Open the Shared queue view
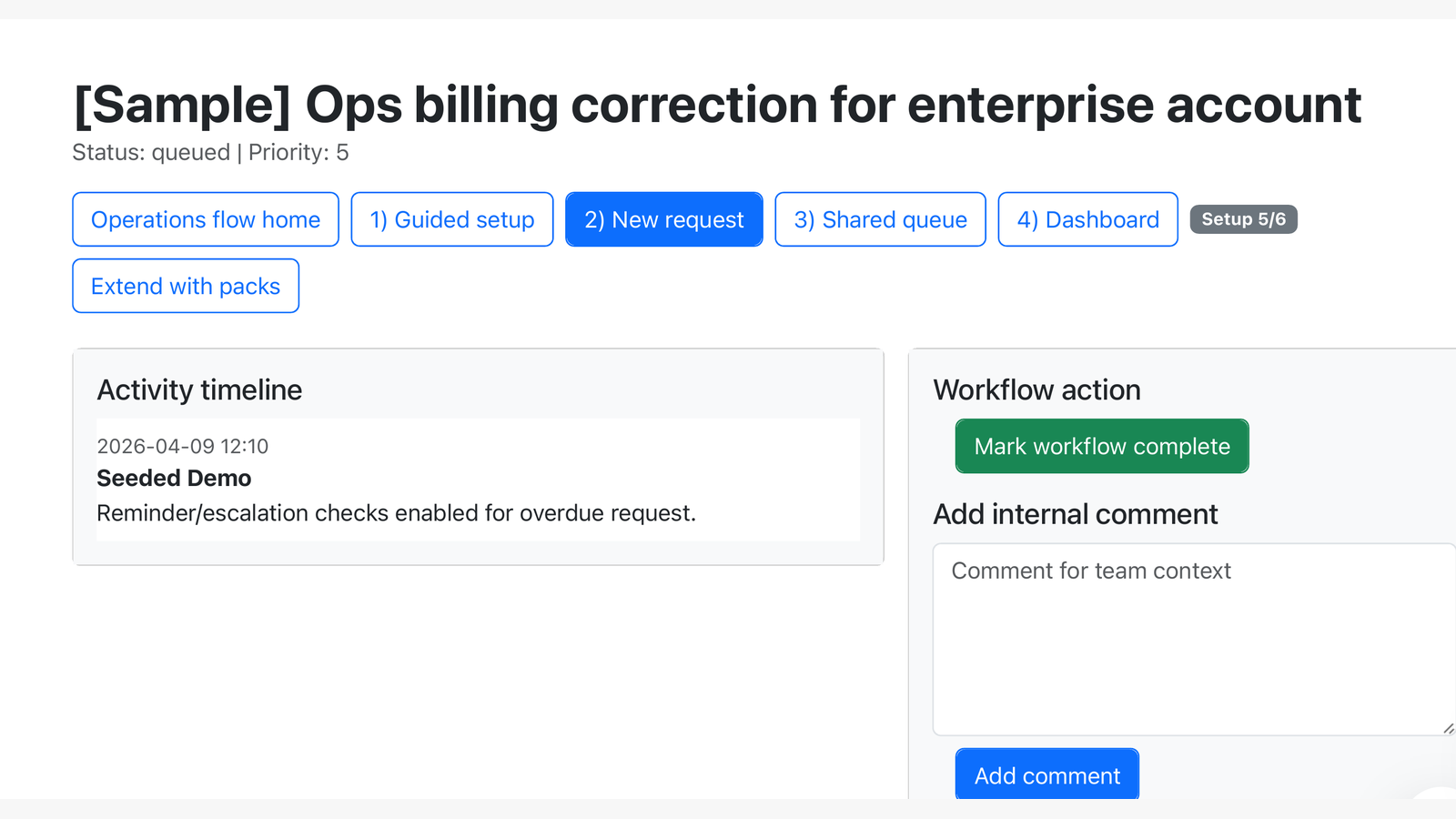Viewport: 1456px width, 819px height. (879, 219)
